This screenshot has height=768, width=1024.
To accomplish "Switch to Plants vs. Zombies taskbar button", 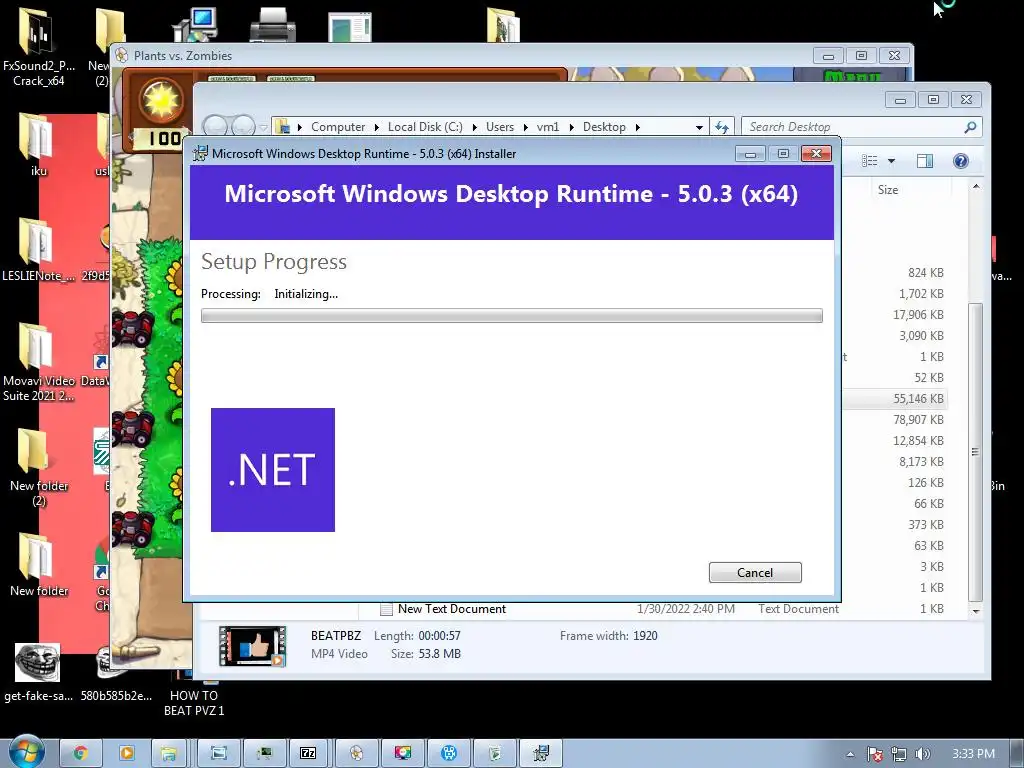I will [x=356, y=753].
